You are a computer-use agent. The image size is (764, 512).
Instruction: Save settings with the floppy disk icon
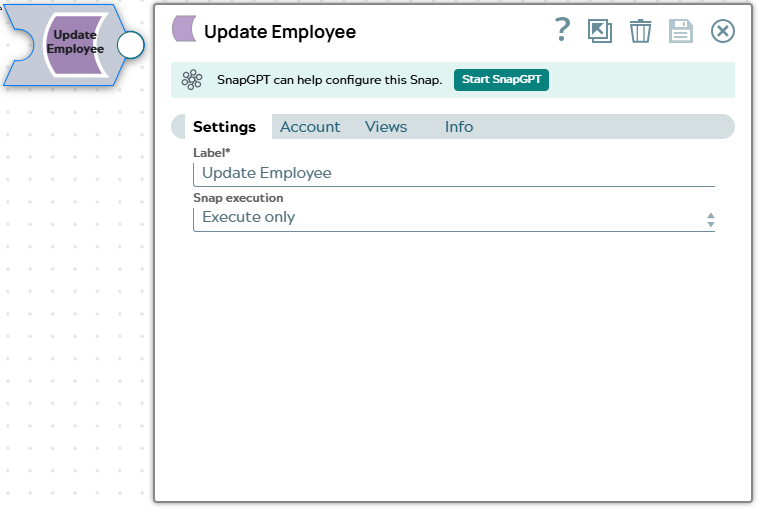point(681,31)
